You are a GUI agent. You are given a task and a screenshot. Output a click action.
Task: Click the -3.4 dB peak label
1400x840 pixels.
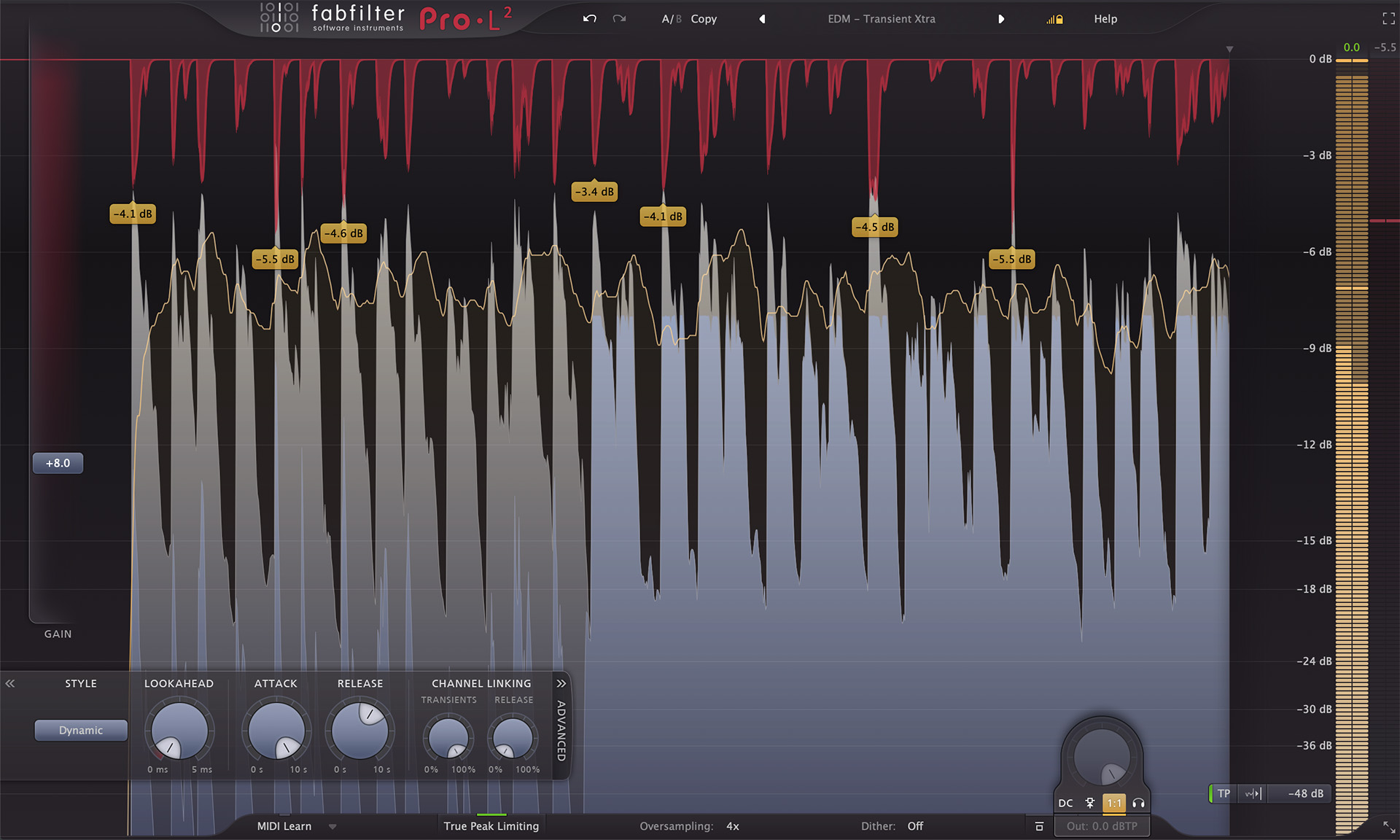tap(594, 192)
